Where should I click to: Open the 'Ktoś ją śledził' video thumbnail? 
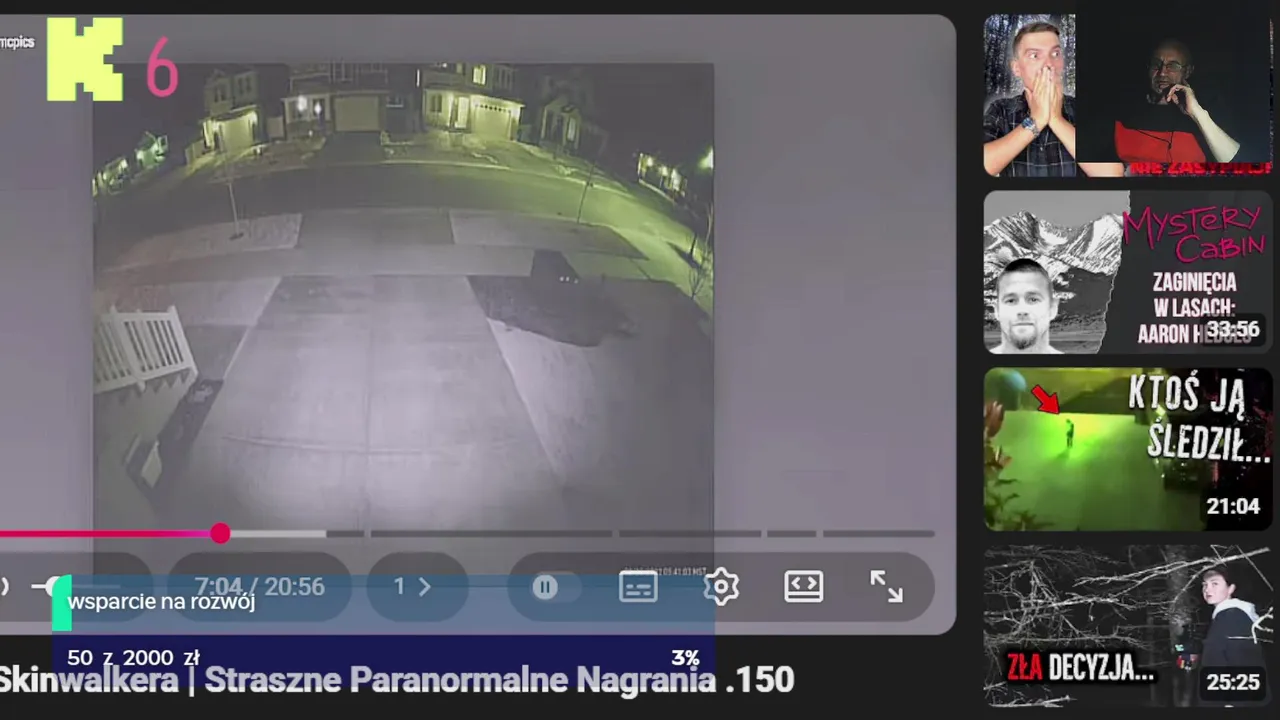1128,449
